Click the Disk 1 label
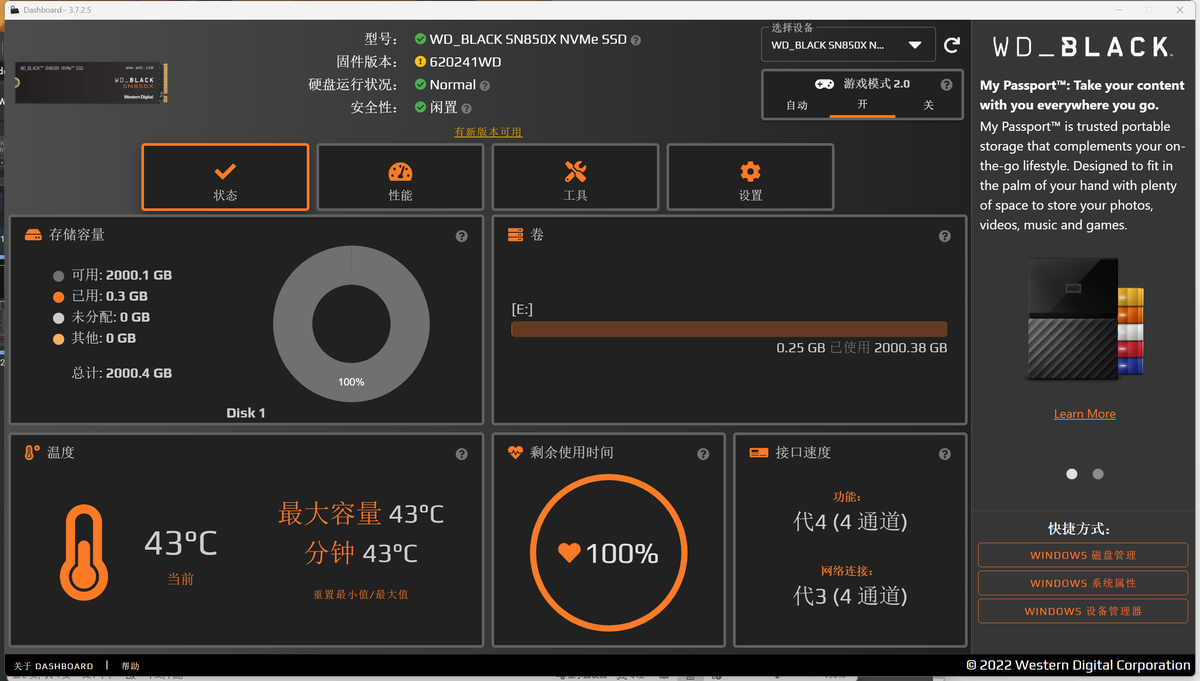Viewport: 1200px width, 681px height. pos(246,413)
